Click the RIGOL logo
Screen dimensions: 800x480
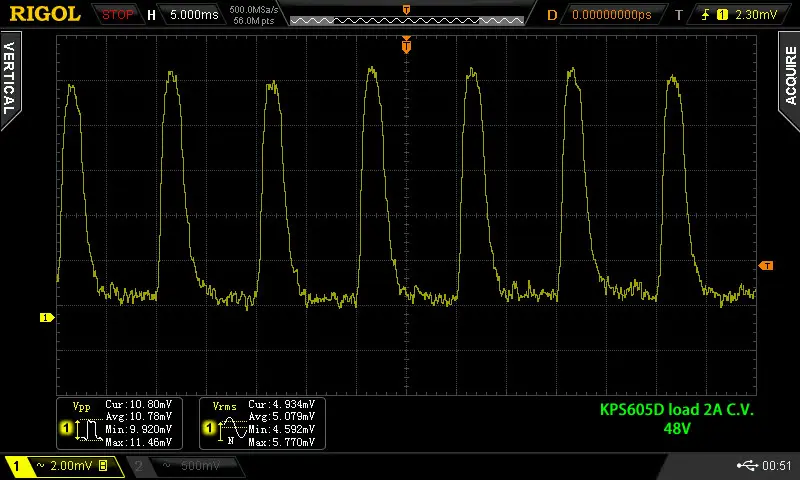45,14
